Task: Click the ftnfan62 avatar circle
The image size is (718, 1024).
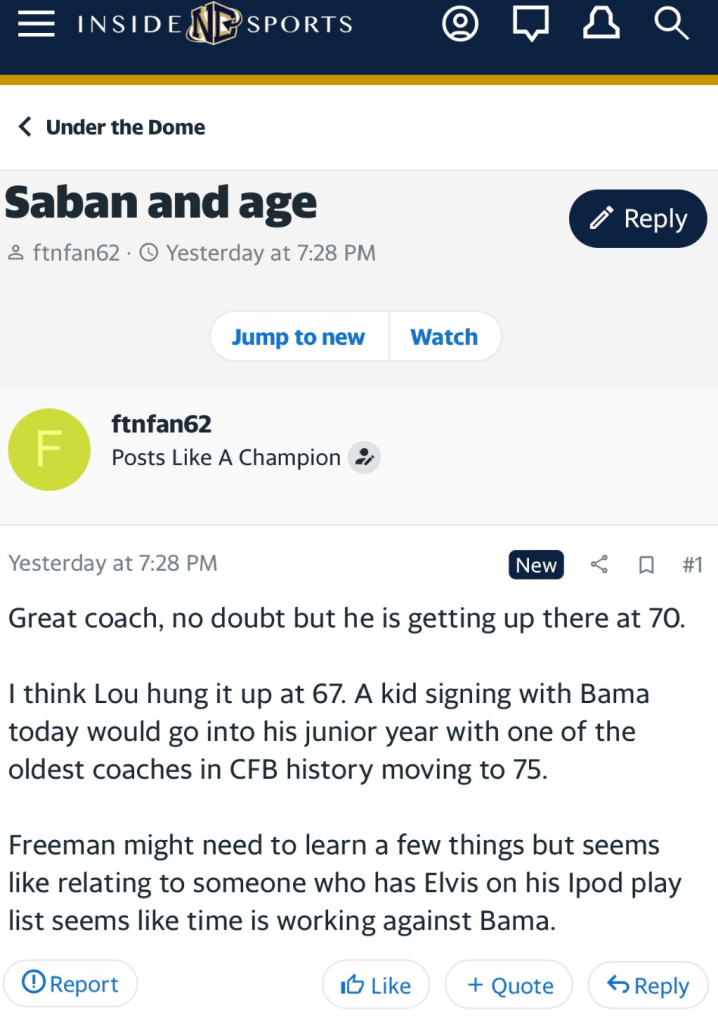Action: 49,449
